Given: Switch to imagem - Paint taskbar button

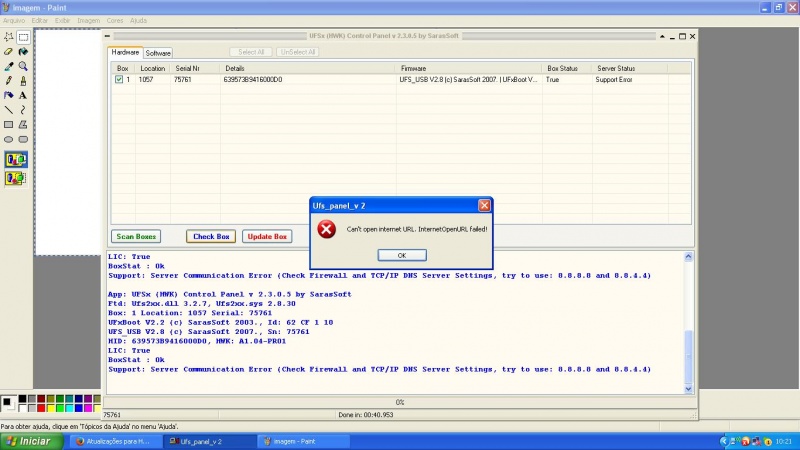Looking at the screenshot, I should pyautogui.click(x=304, y=441).
